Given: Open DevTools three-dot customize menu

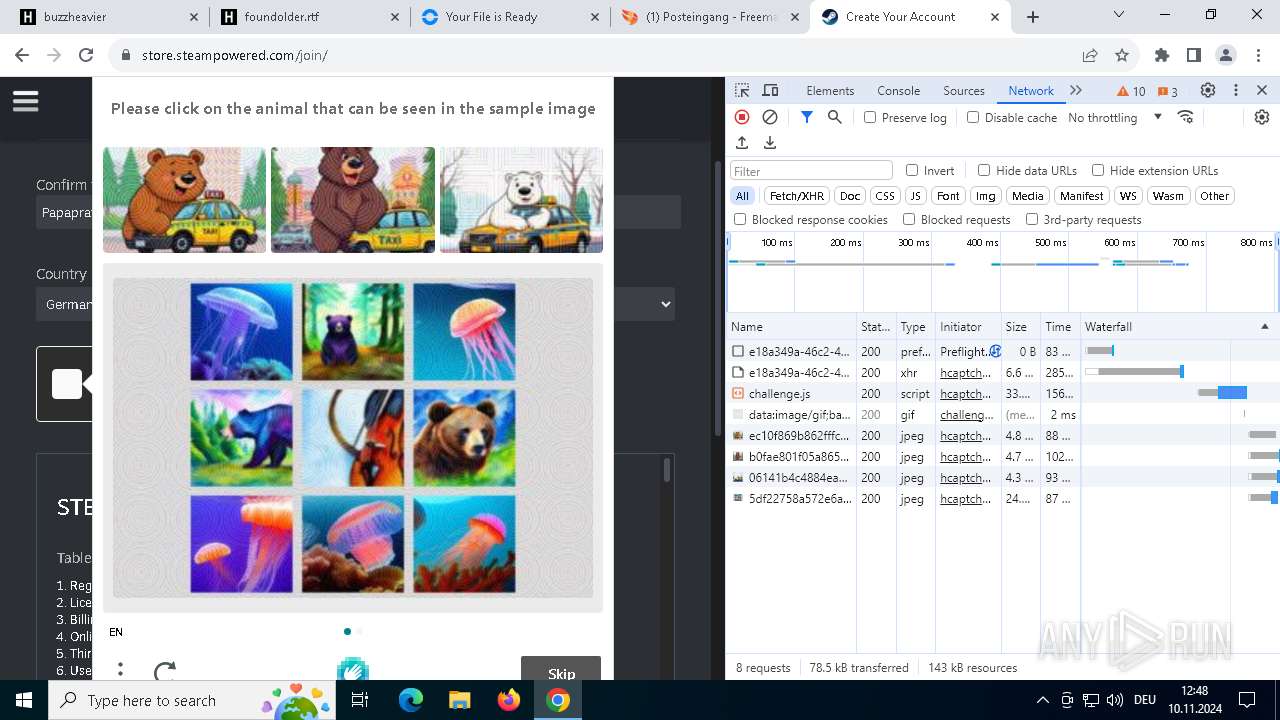Looking at the screenshot, I should [x=1236, y=90].
